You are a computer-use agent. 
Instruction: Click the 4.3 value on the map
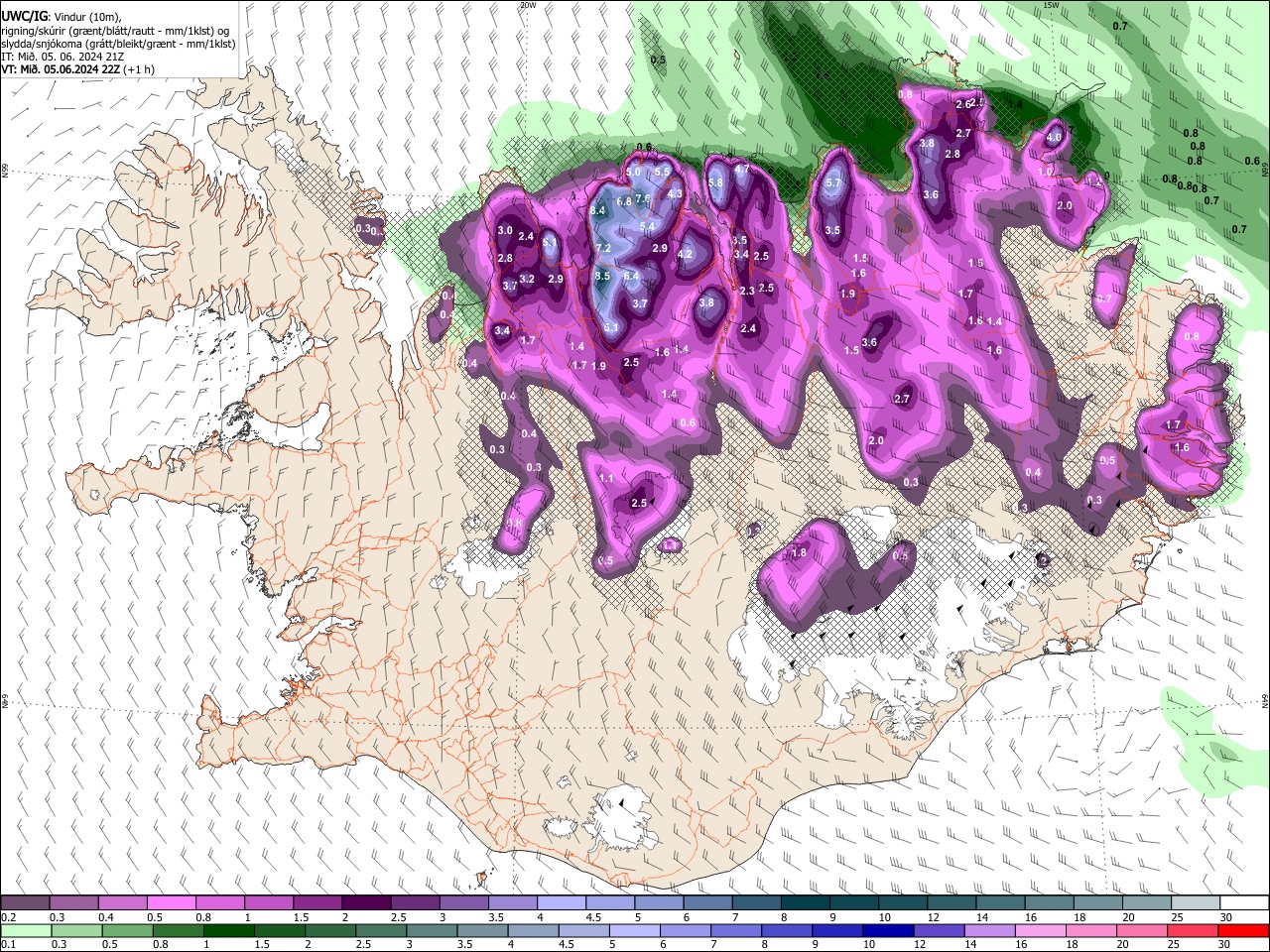(675, 194)
